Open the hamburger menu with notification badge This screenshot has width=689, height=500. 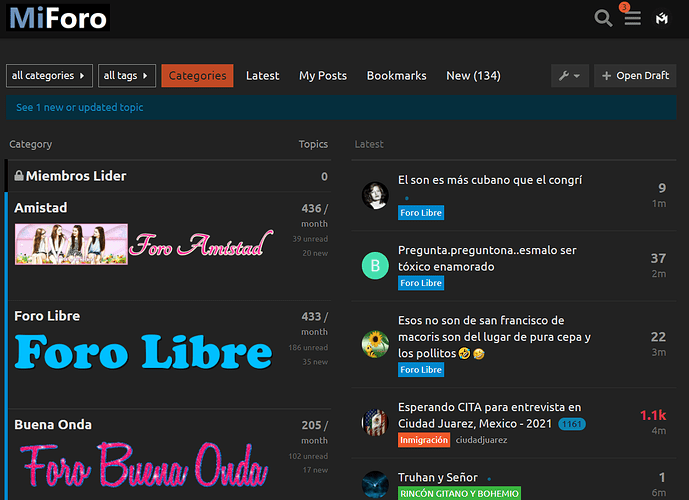[632, 18]
